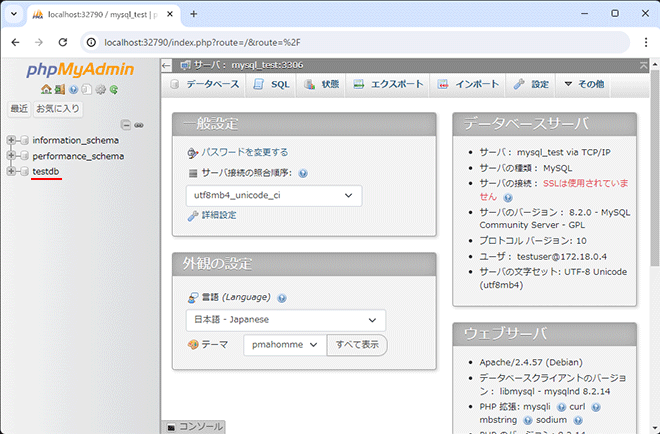Click the testdb database cylinder icon

(24, 172)
